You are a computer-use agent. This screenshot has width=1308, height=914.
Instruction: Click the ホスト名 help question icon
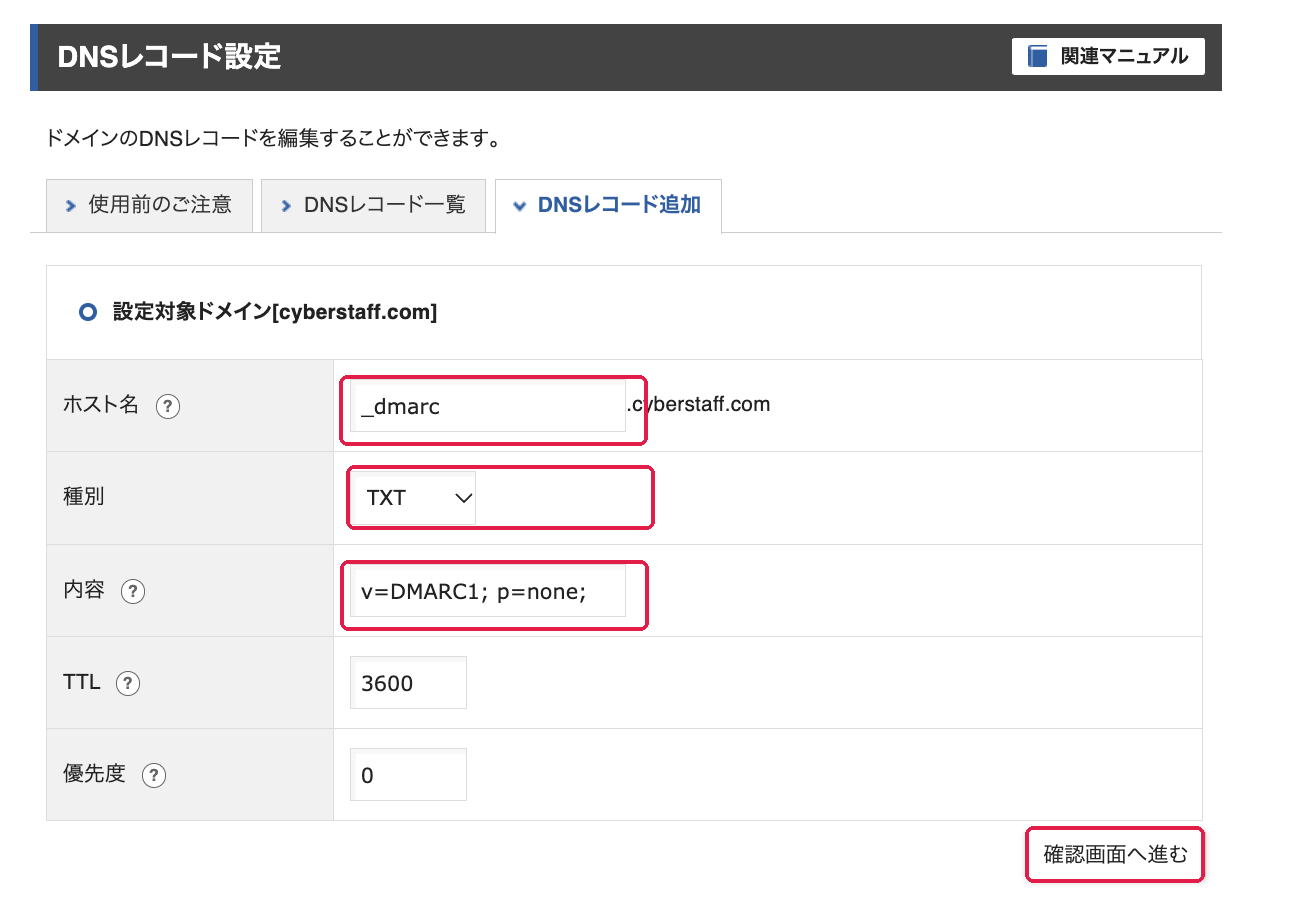[x=168, y=407]
